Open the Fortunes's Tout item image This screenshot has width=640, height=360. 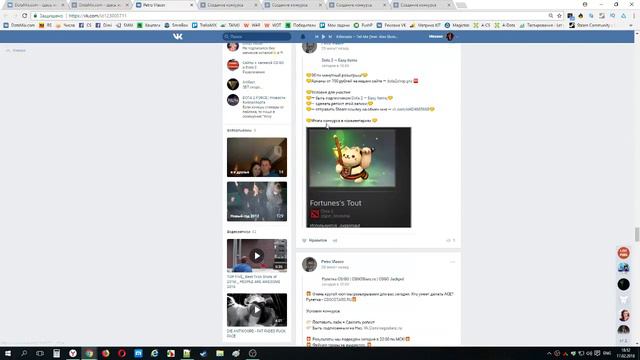click(x=358, y=177)
